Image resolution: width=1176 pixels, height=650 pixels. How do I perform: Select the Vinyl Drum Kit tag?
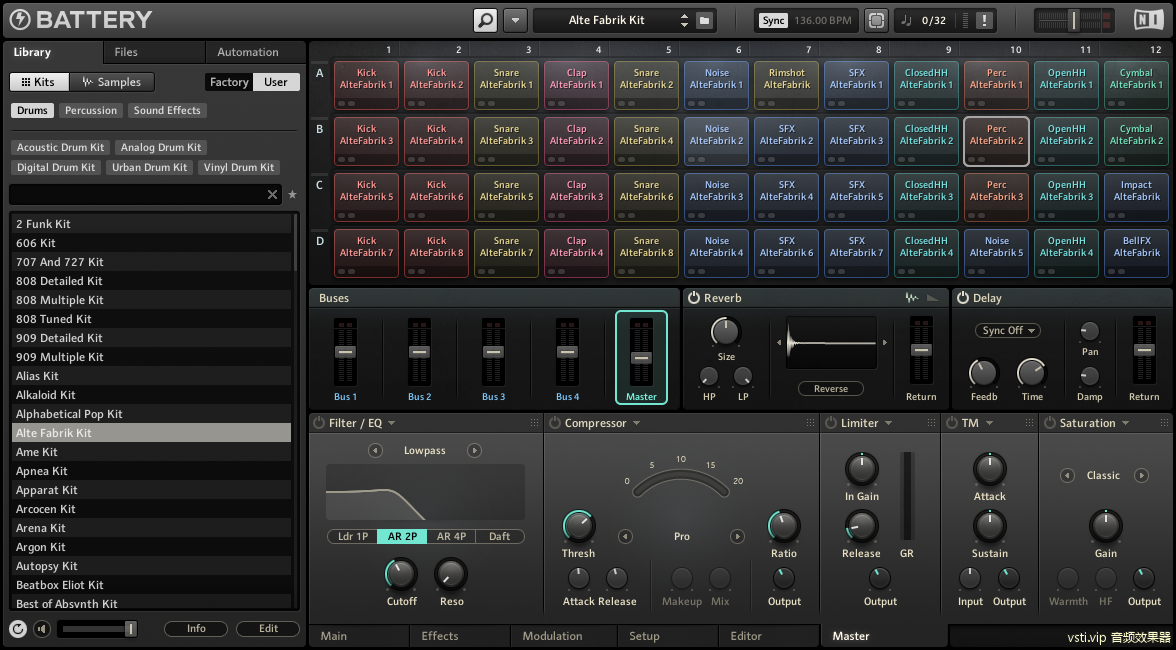click(x=239, y=167)
